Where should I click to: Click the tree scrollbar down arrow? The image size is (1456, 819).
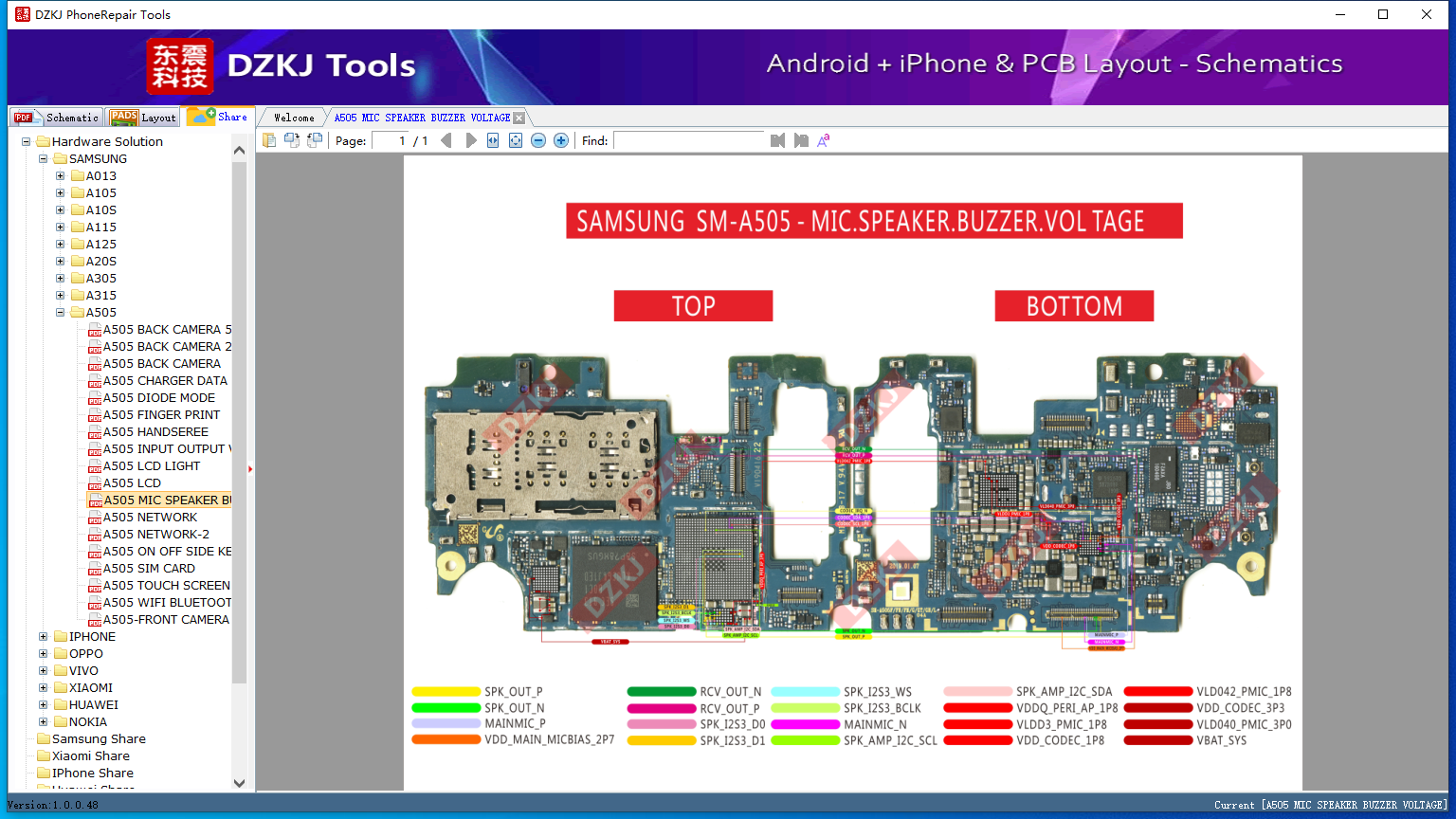click(x=239, y=783)
